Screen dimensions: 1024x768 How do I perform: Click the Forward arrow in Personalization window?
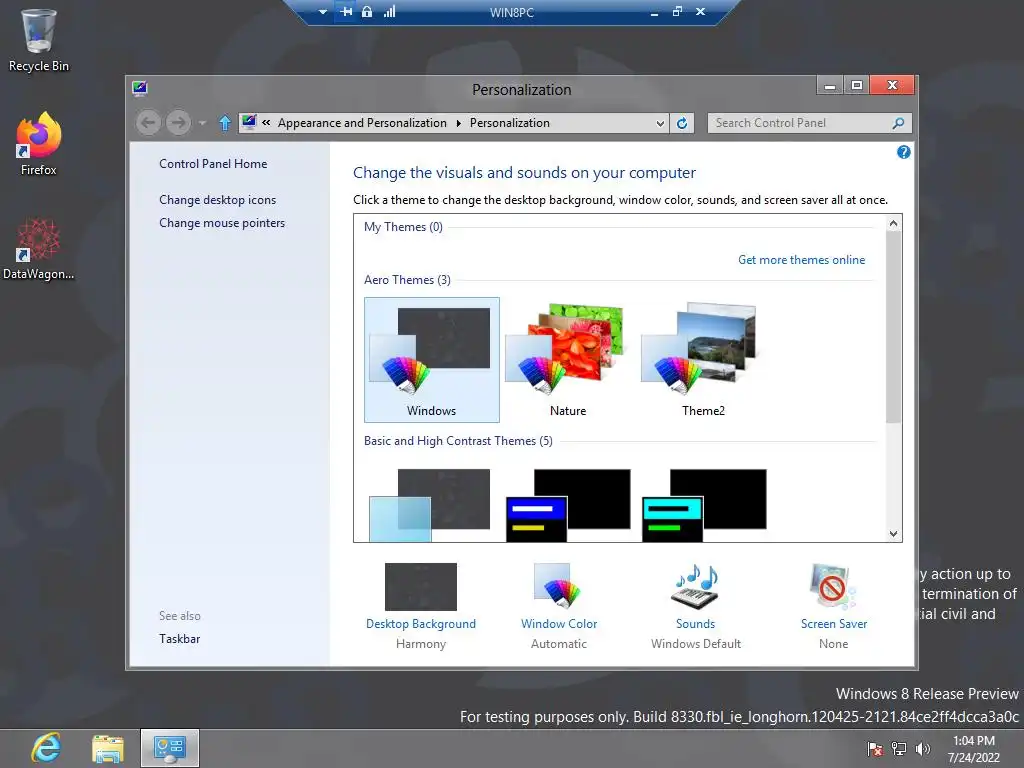pyautogui.click(x=178, y=122)
